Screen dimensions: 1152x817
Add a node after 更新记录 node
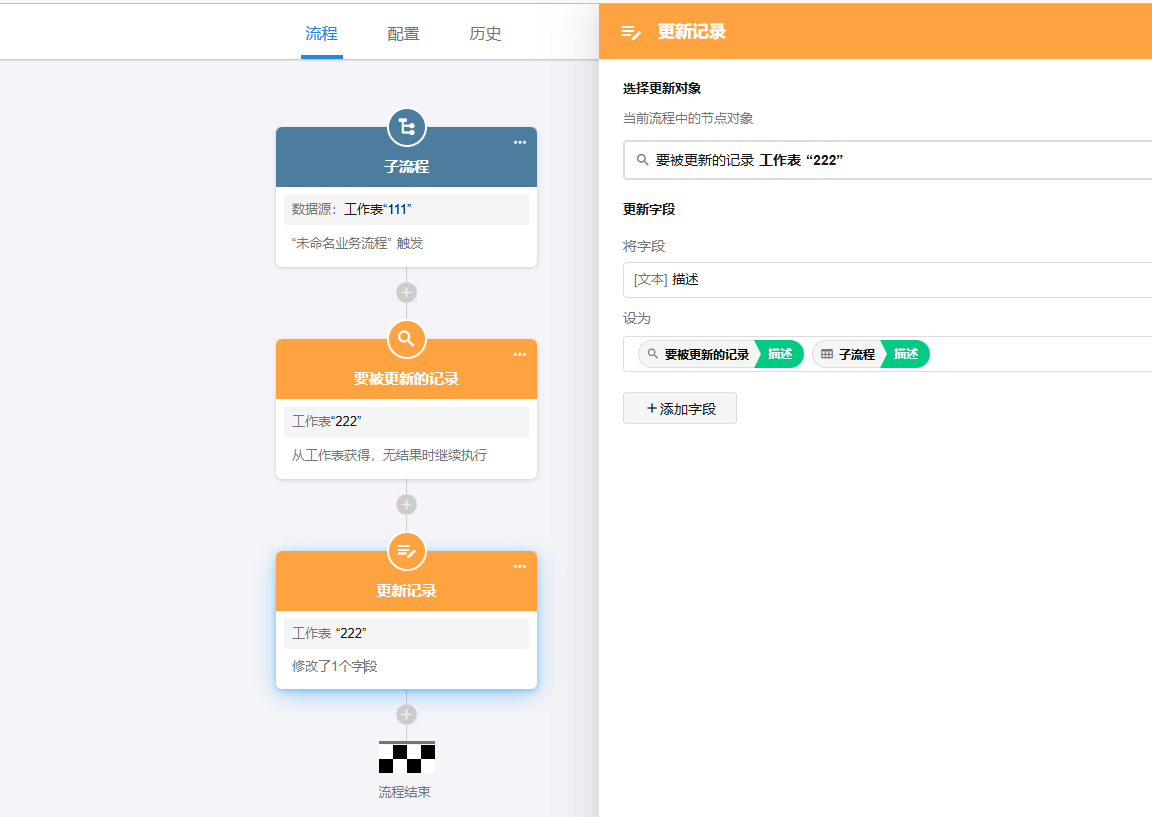[406, 714]
